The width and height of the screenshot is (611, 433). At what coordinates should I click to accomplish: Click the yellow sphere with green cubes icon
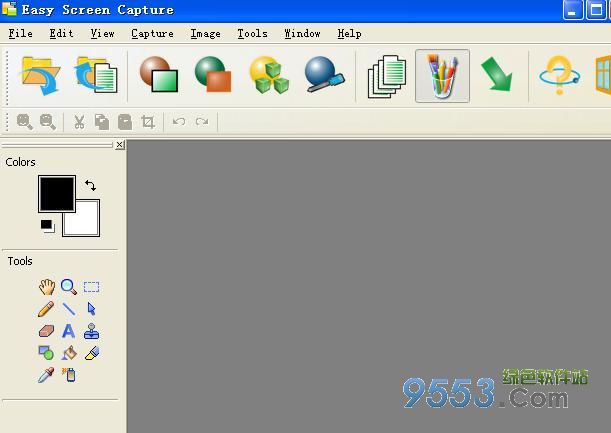269,75
